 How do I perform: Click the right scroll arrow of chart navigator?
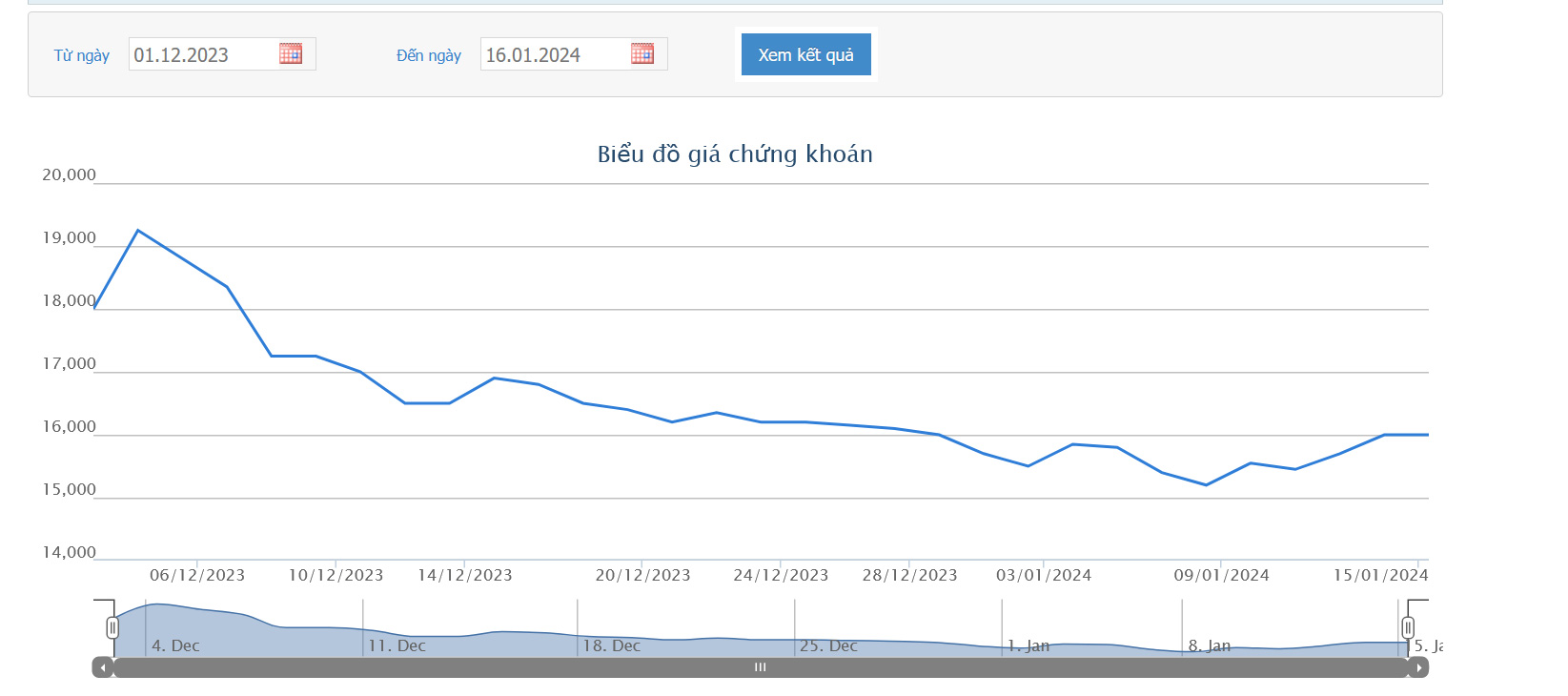click(1418, 667)
